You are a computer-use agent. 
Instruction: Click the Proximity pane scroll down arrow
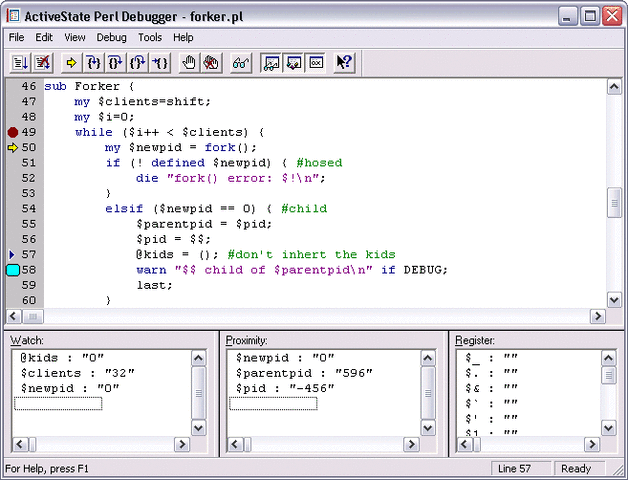pos(428,428)
